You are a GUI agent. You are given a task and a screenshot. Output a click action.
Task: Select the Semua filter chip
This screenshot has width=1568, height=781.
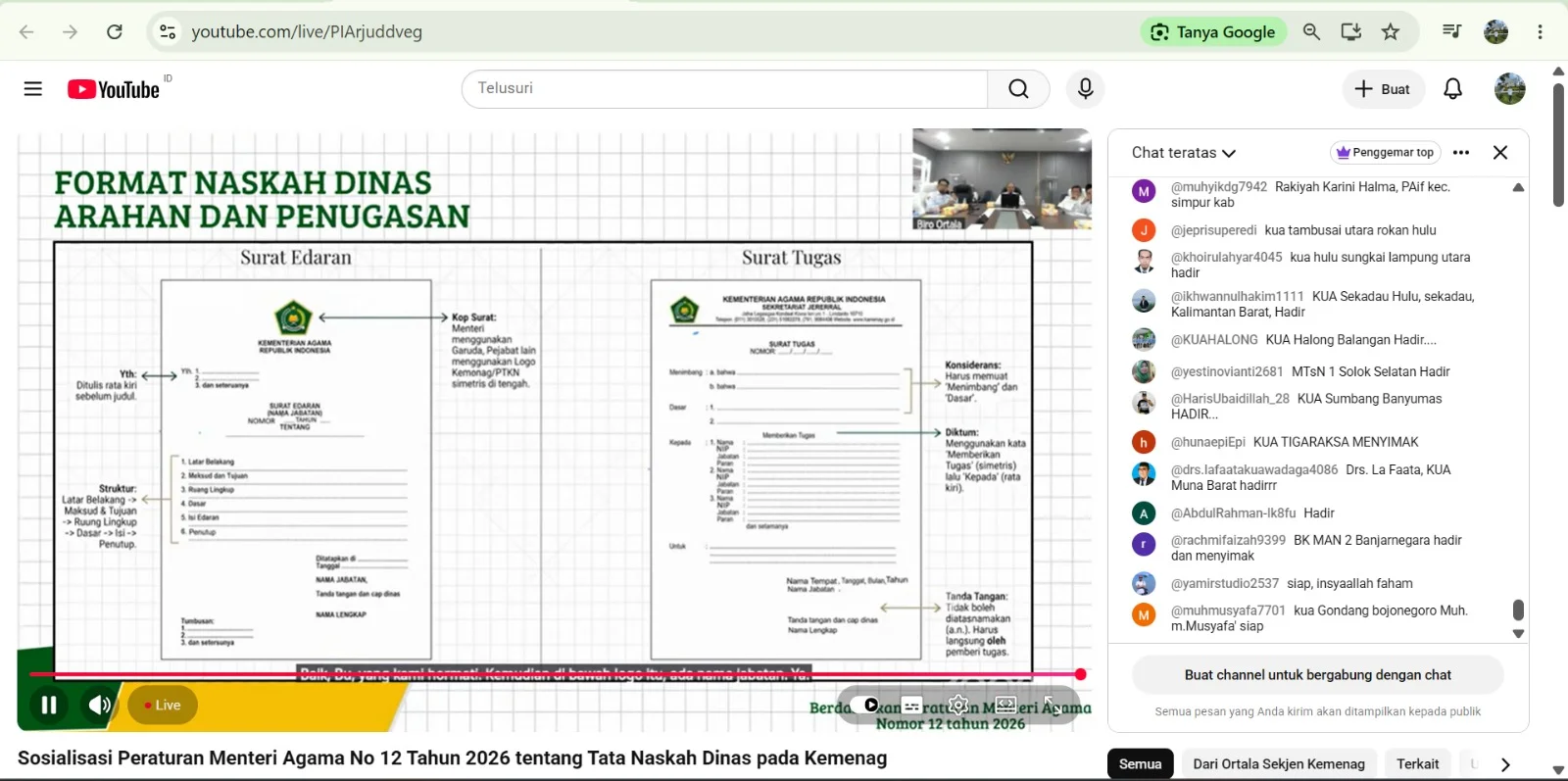tap(1141, 764)
